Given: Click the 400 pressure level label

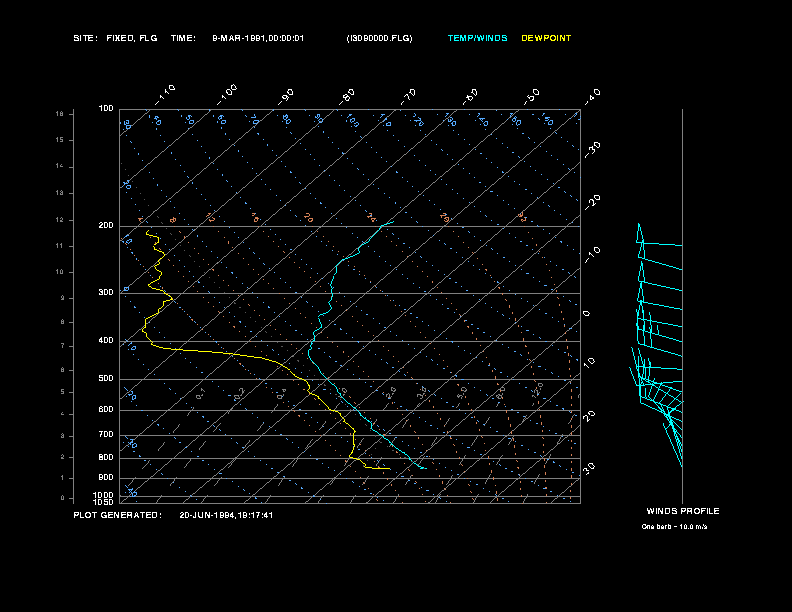Looking at the screenshot, I should (x=106, y=340).
